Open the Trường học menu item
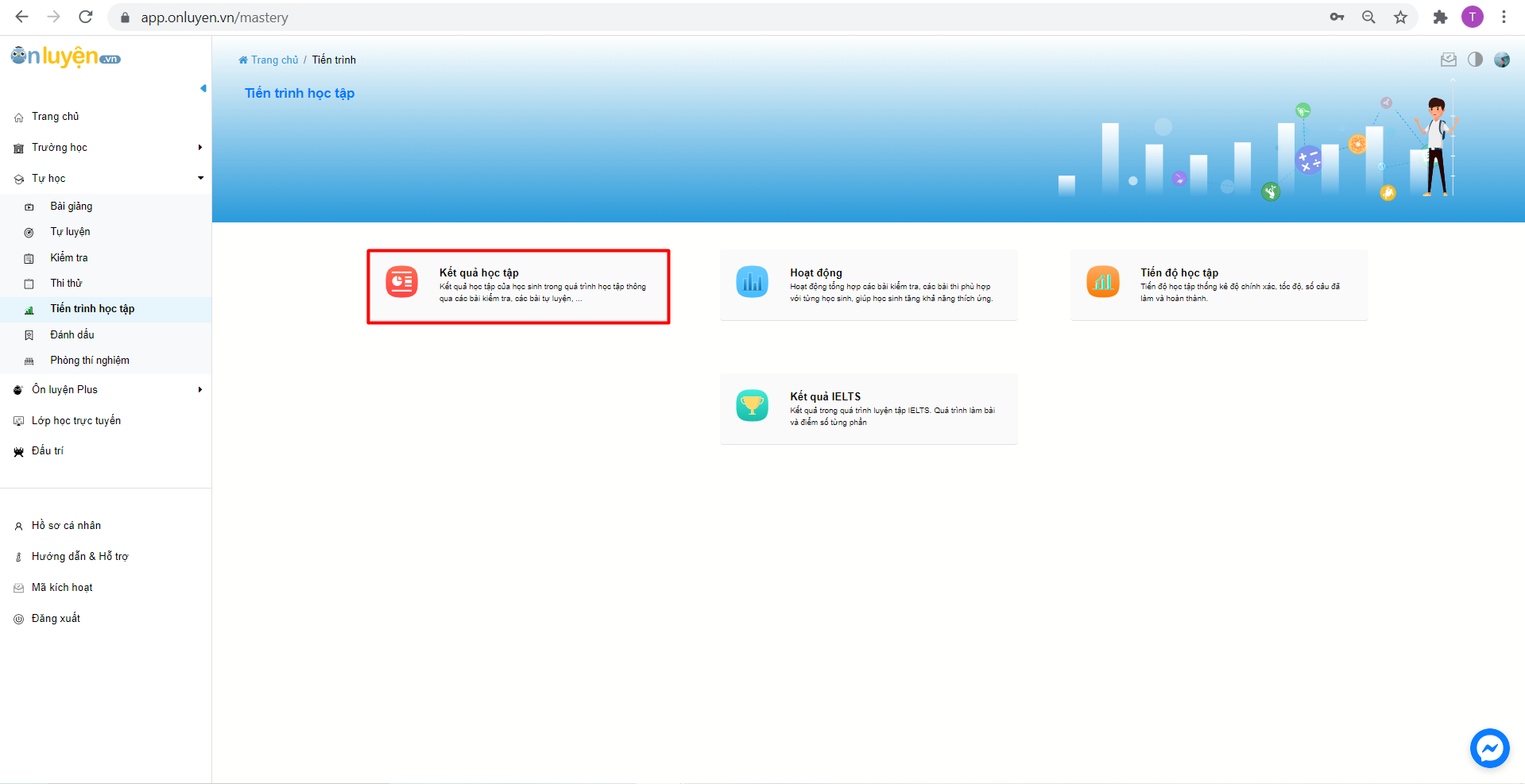 tap(60, 147)
